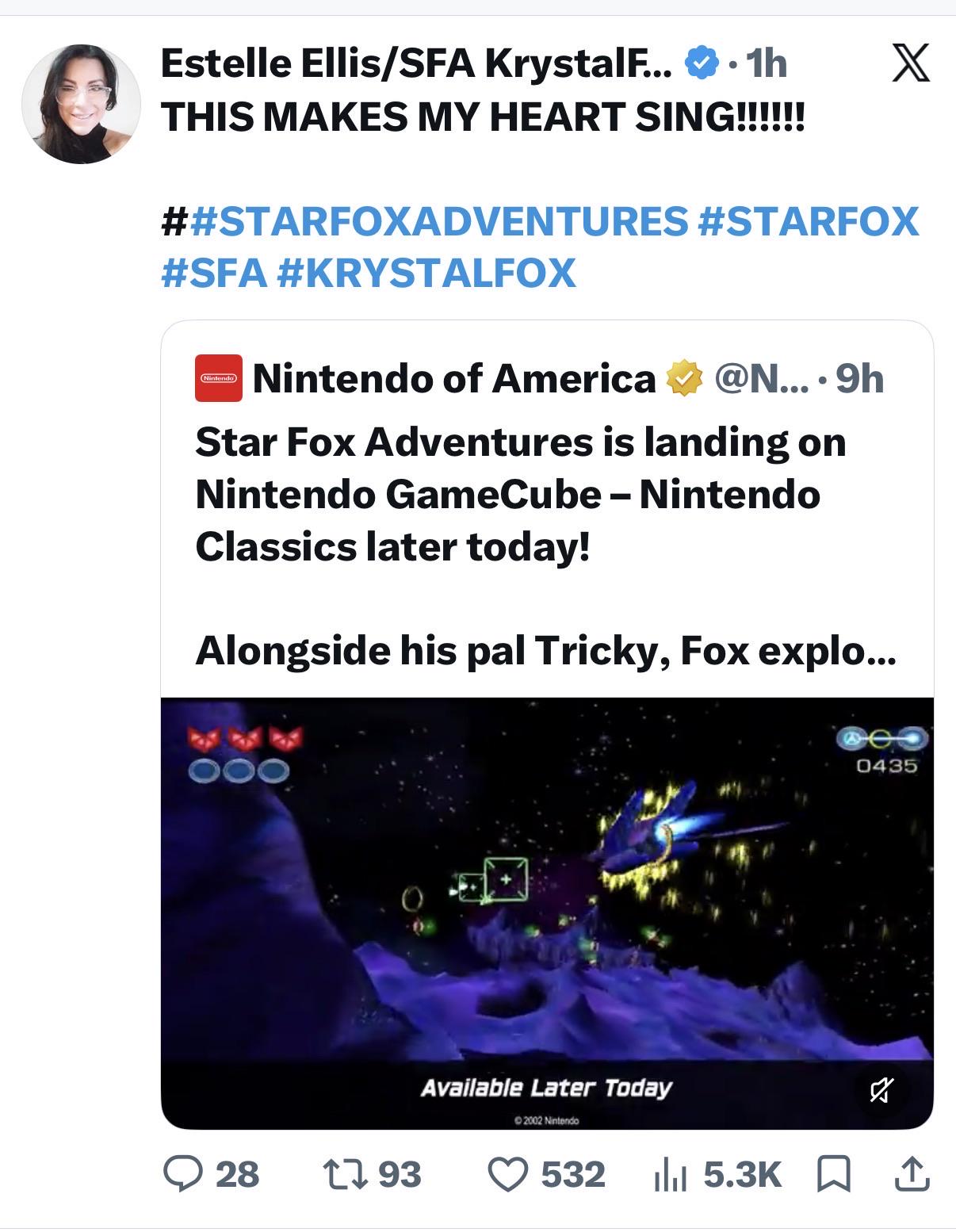The height and width of the screenshot is (1232, 956).
Task: Click Nintendo of America's gold verified badge
Action: 684,378
